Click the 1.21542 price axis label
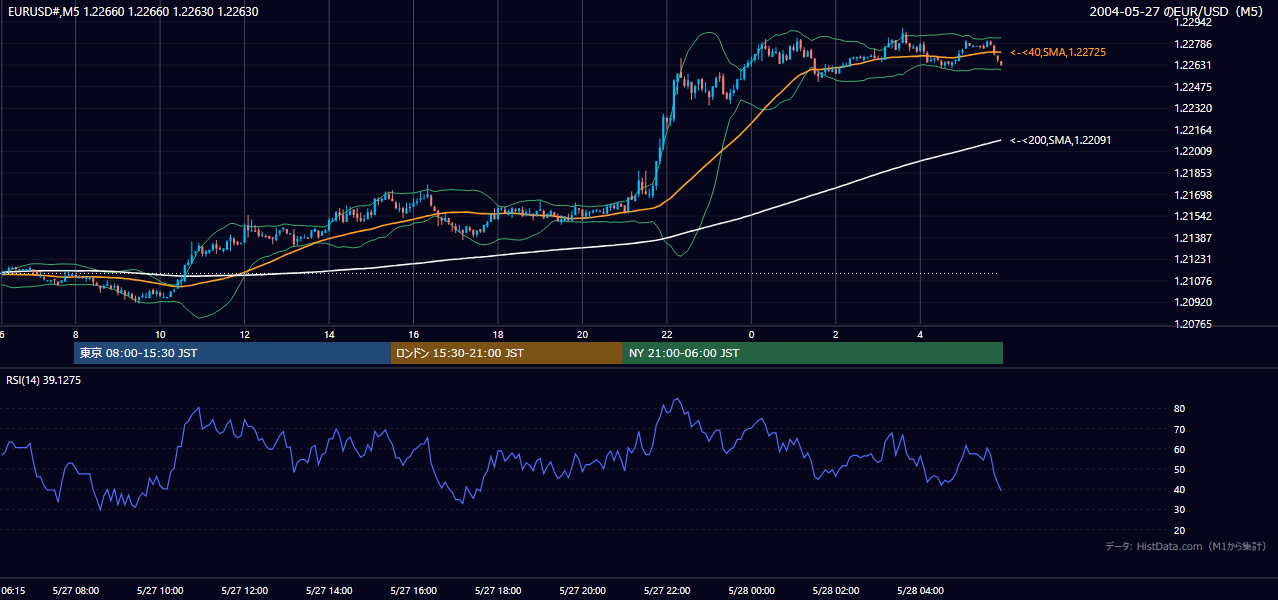 point(1194,216)
